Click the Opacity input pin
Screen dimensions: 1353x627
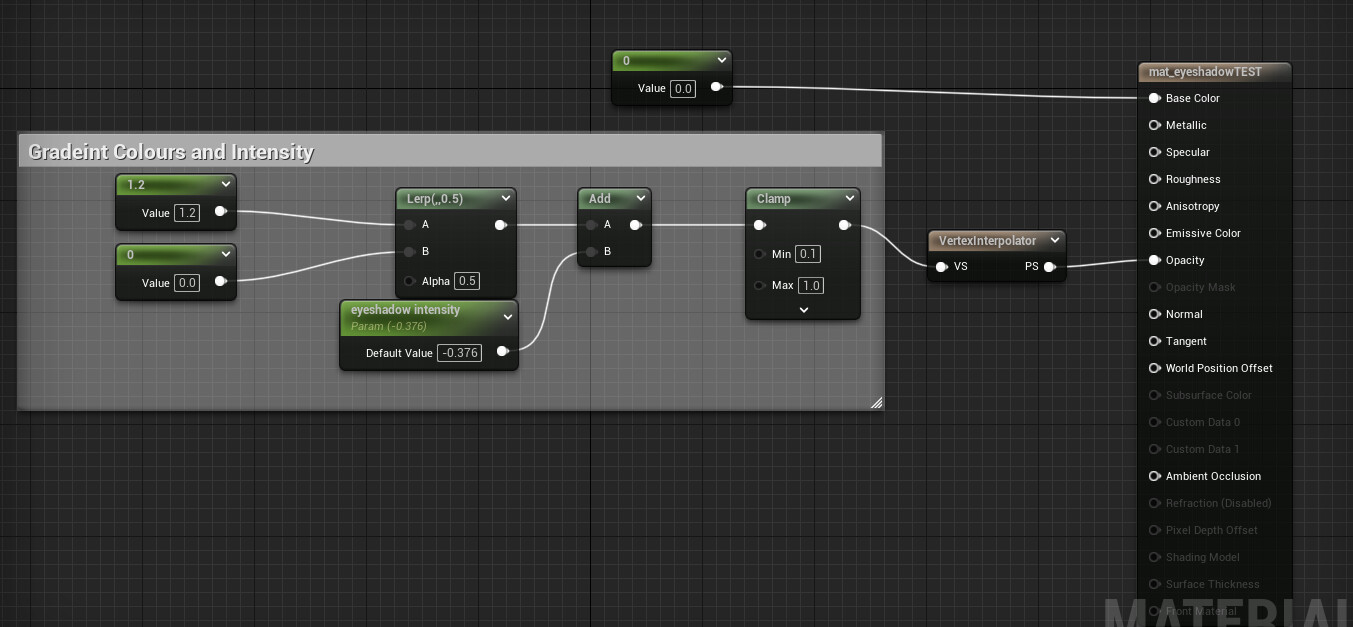point(1155,260)
